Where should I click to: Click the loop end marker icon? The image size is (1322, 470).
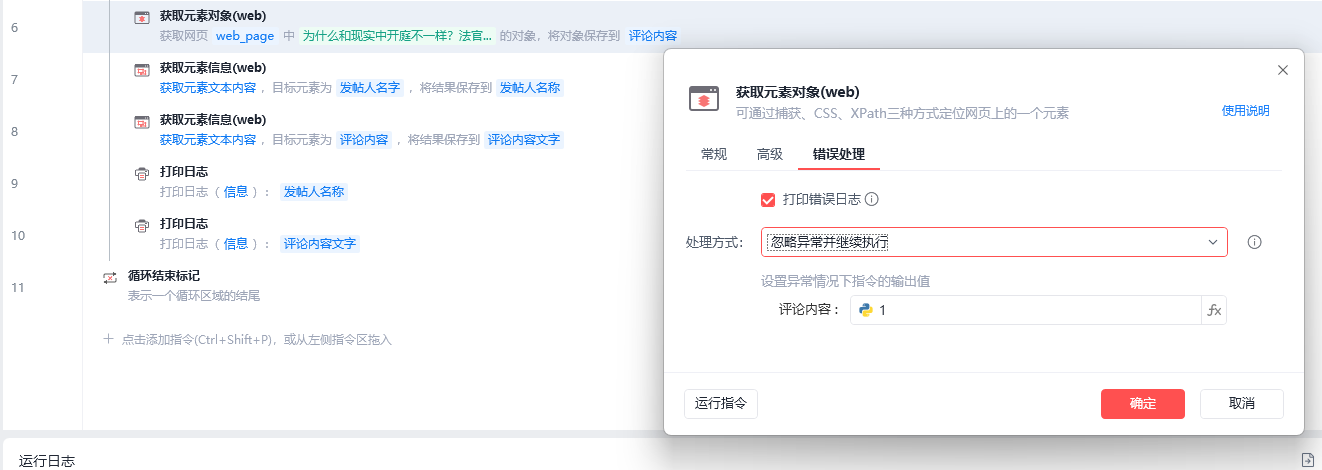(x=110, y=278)
